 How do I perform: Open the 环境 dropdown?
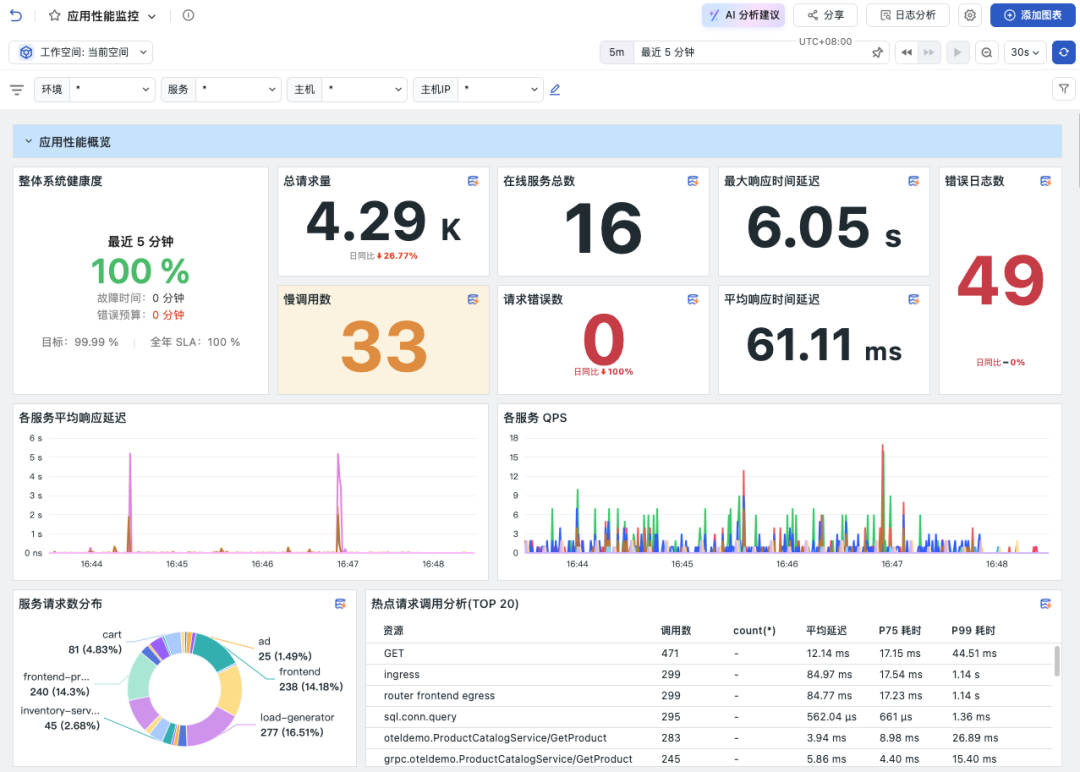(x=94, y=90)
